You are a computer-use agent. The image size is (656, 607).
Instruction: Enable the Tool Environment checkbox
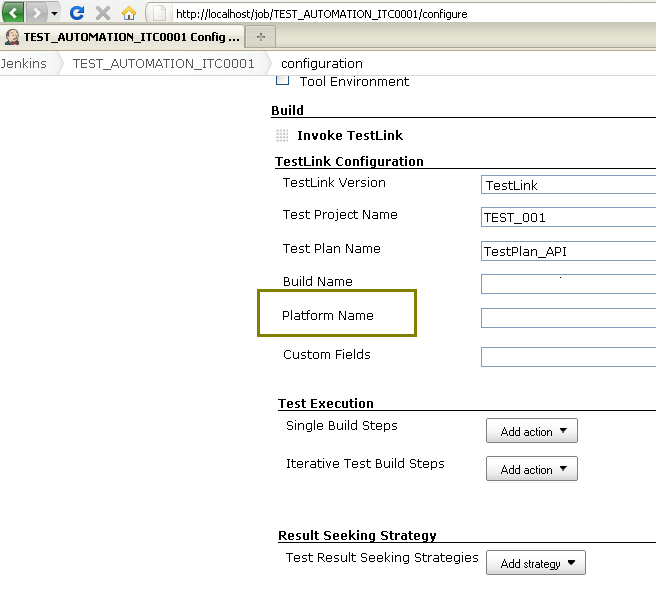(x=282, y=81)
